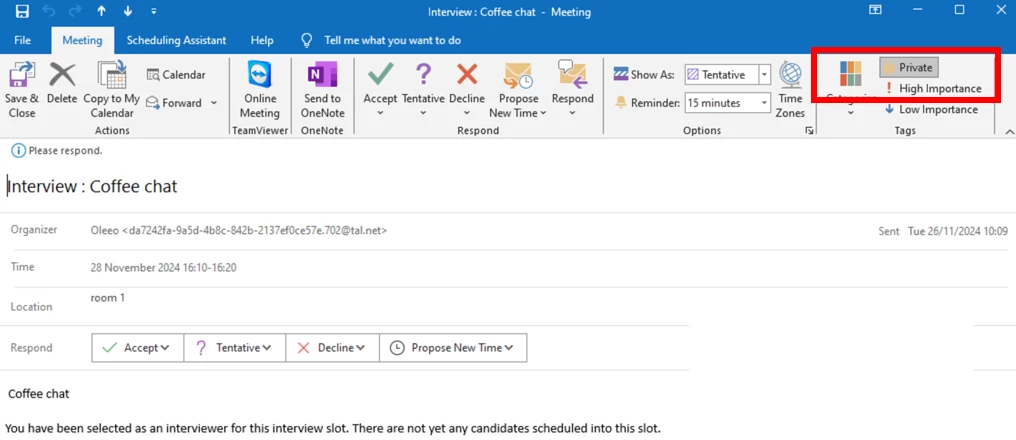Toggle High Importance flag

932,89
